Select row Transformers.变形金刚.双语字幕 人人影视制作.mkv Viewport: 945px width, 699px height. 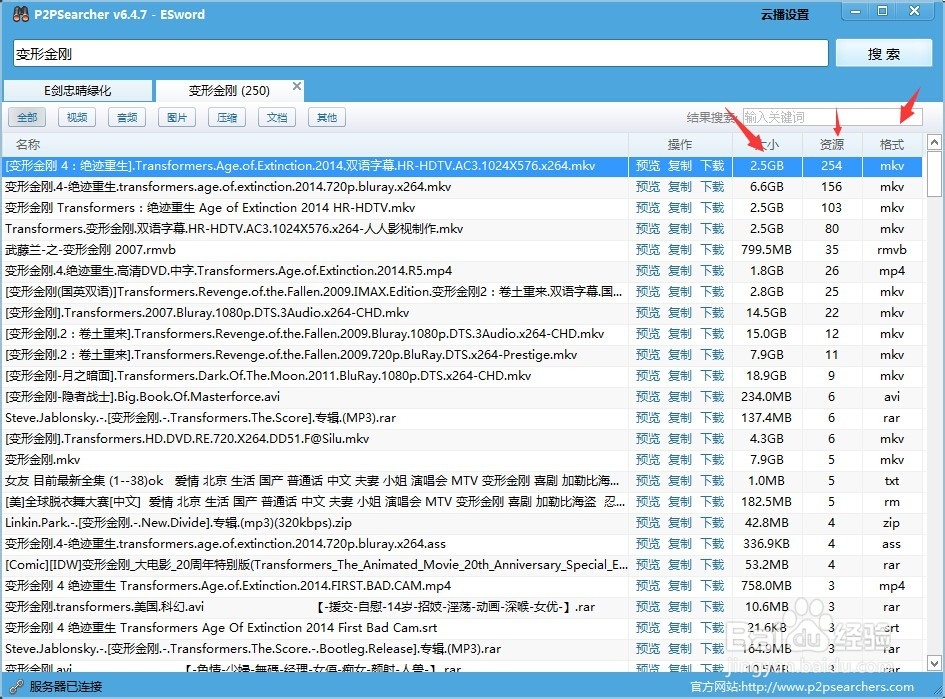462,229
